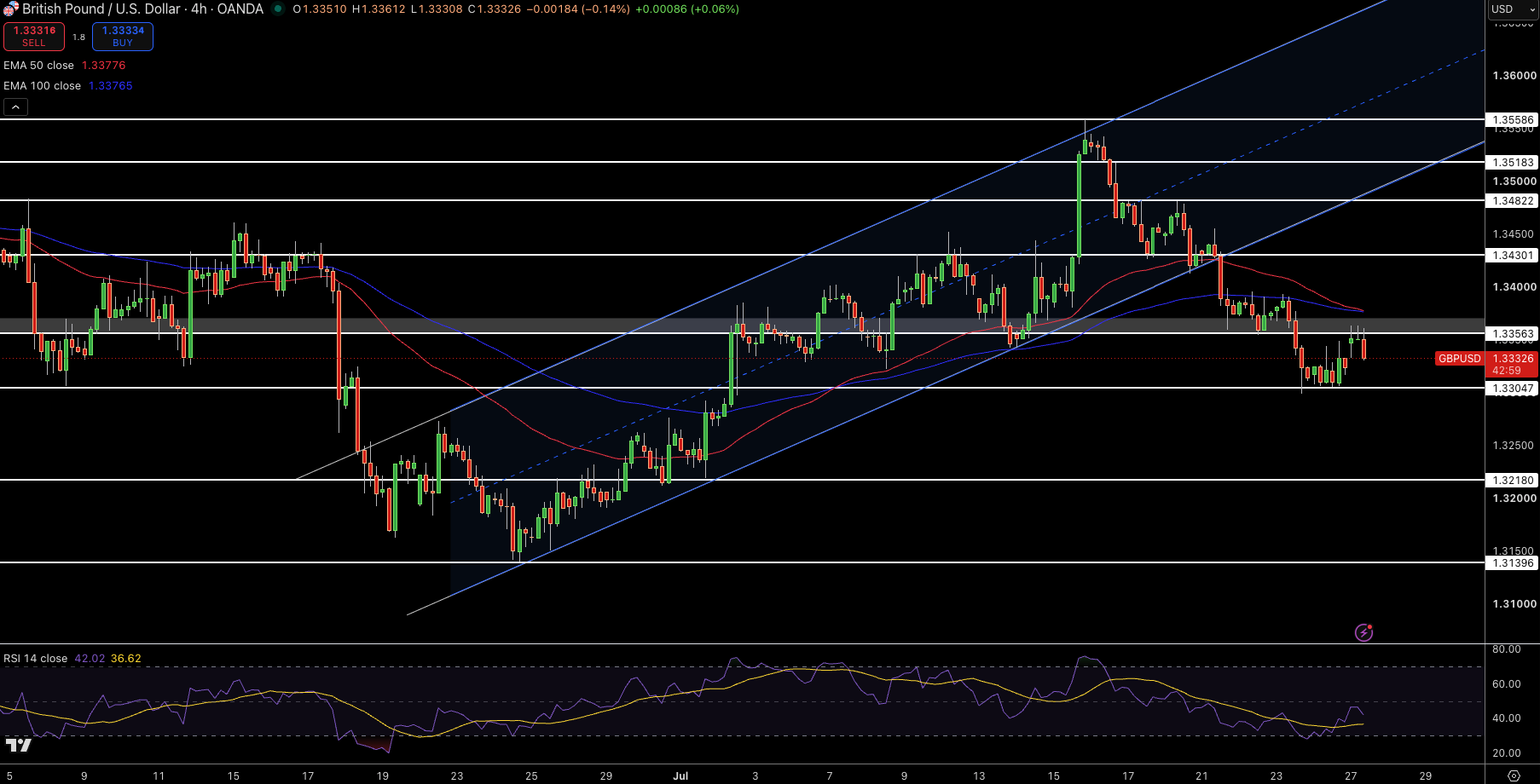Click the purple lightning bolt icon
The image size is (1540, 784).
coord(1364,632)
